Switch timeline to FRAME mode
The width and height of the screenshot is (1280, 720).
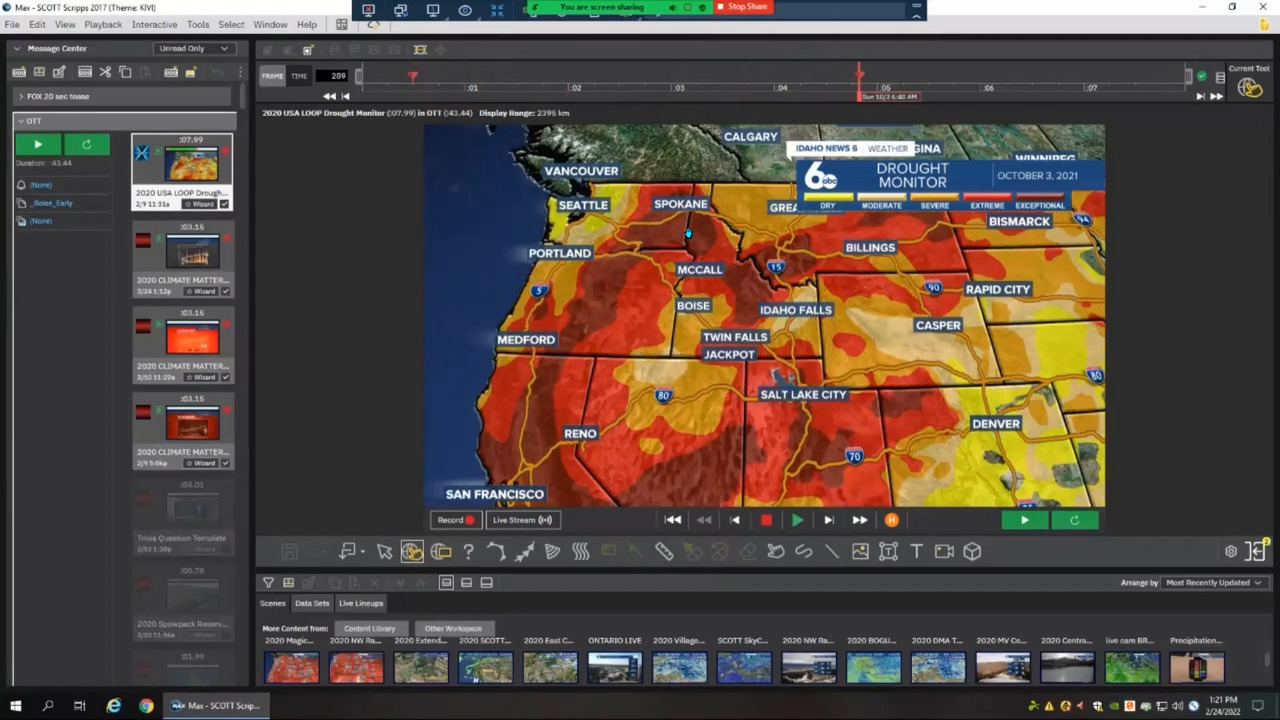point(272,76)
